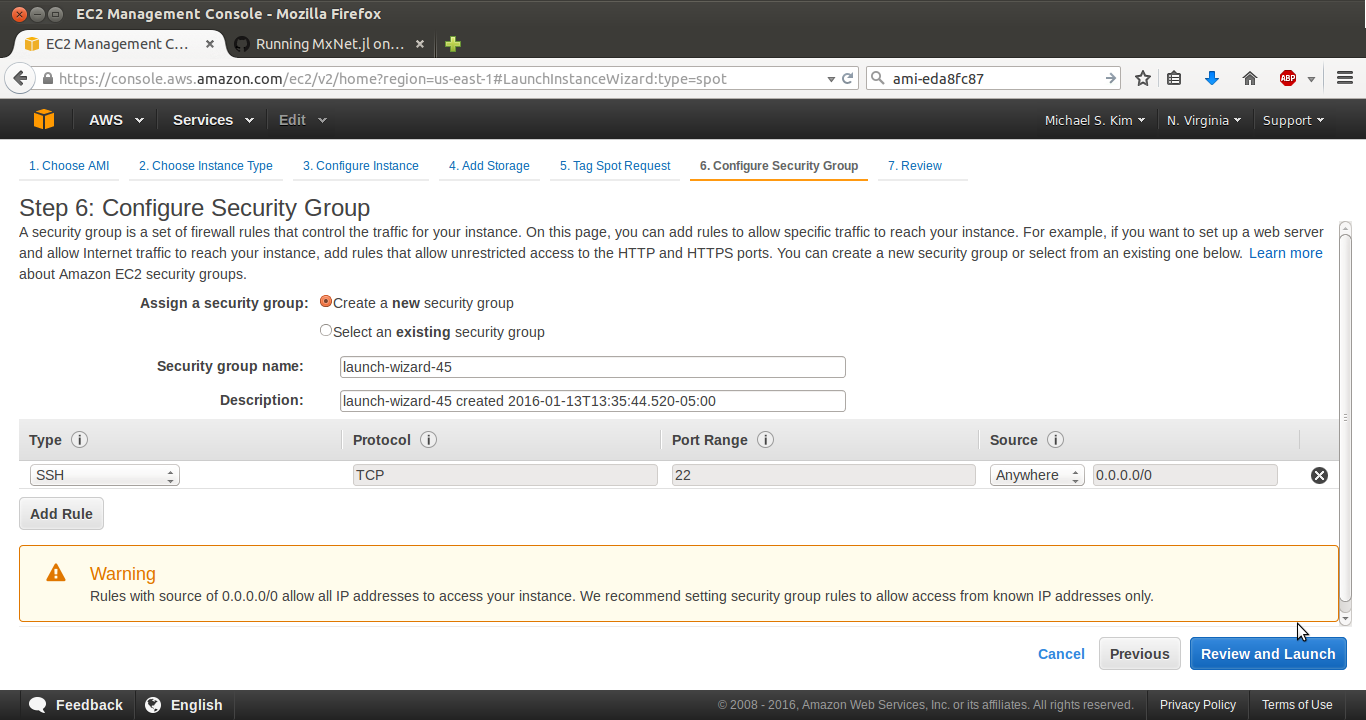Viewport: 1366px width, 720px height.
Task: Click the Previous button
Action: click(x=1140, y=654)
